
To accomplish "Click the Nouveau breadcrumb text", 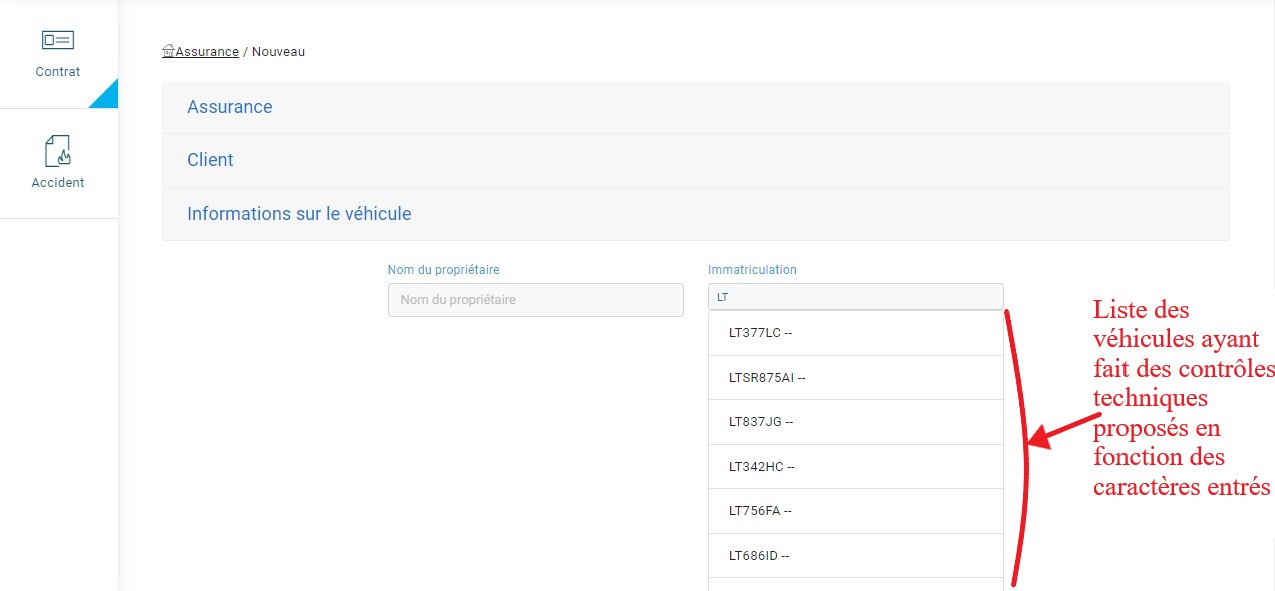I will click(x=278, y=52).
